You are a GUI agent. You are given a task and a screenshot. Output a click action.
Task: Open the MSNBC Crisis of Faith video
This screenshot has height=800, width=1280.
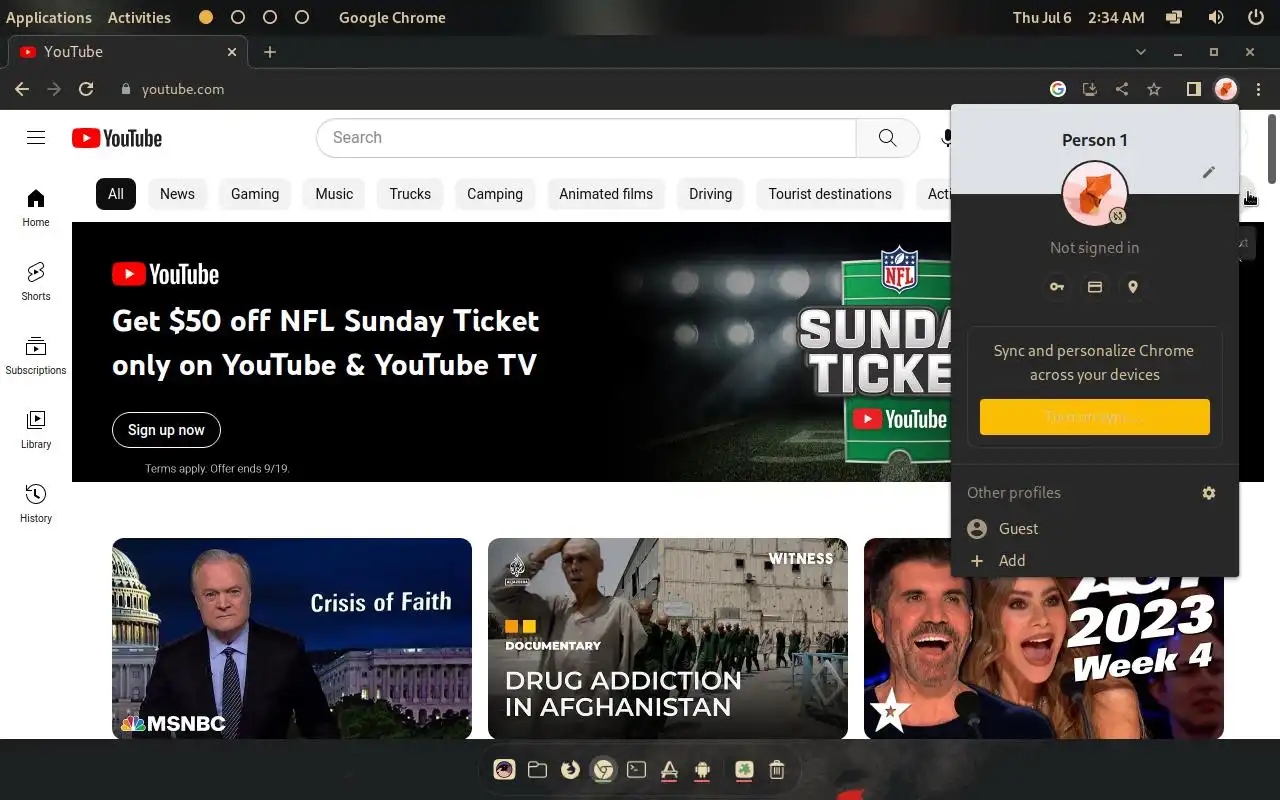[x=292, y=638]
